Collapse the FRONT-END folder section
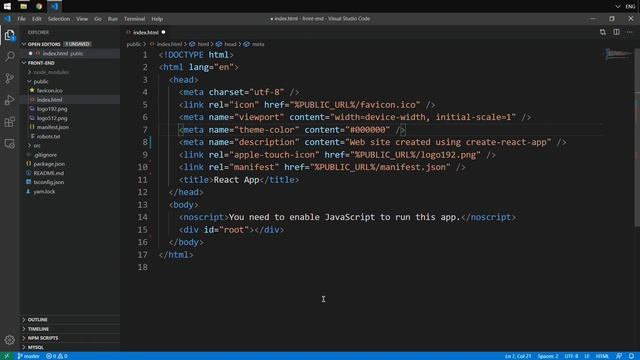Image resolution: width=640 pixels, height=360 pixels. pyautogui.click(x=41, y=63)
